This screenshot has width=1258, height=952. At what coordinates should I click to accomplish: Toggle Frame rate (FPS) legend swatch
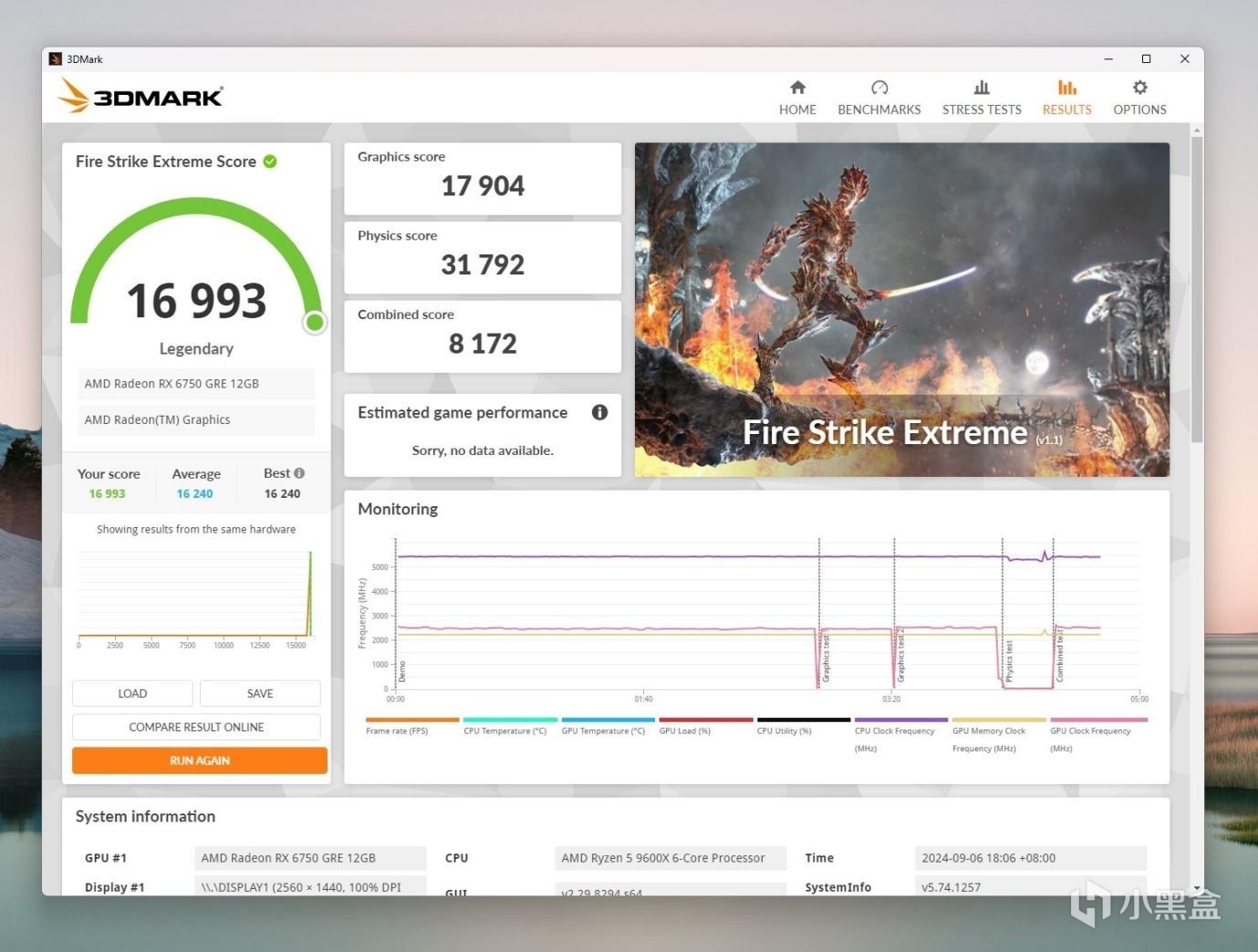(x=412, y=719)
